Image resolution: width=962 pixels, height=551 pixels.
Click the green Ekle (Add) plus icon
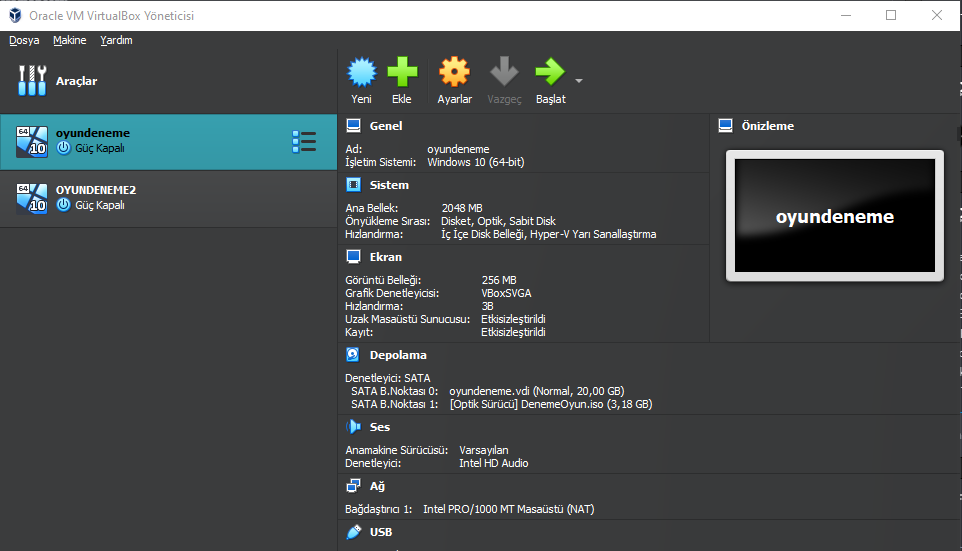pyautogui.click(x=402, y=72)
